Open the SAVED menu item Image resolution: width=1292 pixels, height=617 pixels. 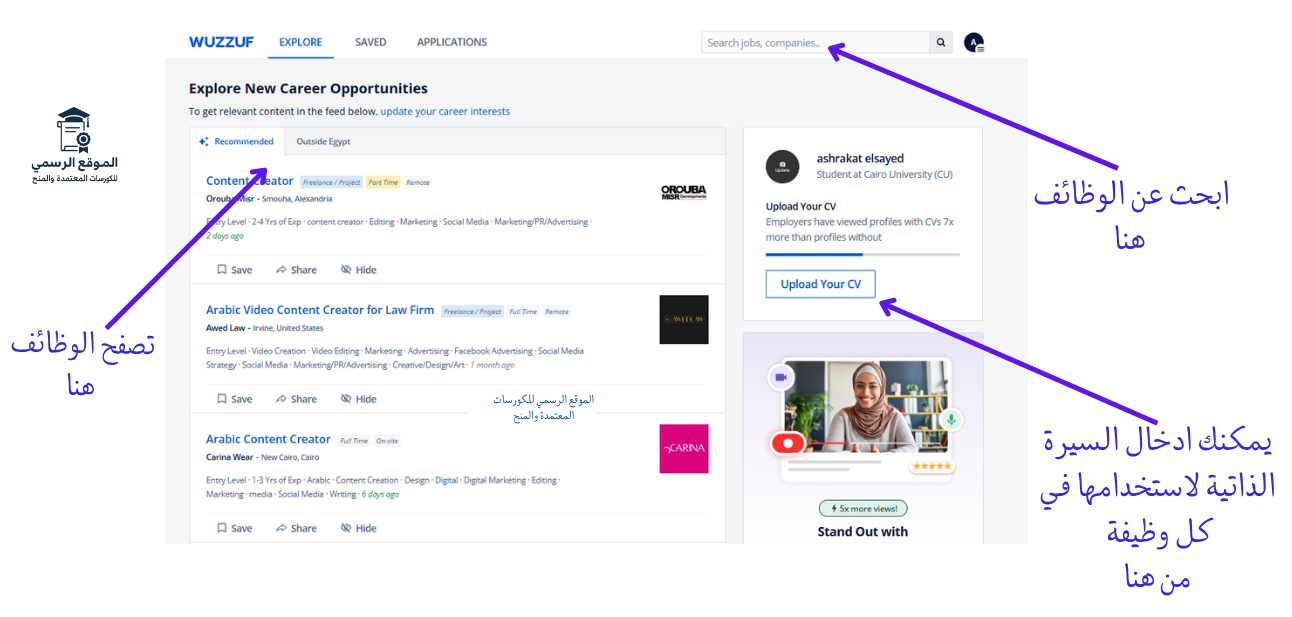370,42
